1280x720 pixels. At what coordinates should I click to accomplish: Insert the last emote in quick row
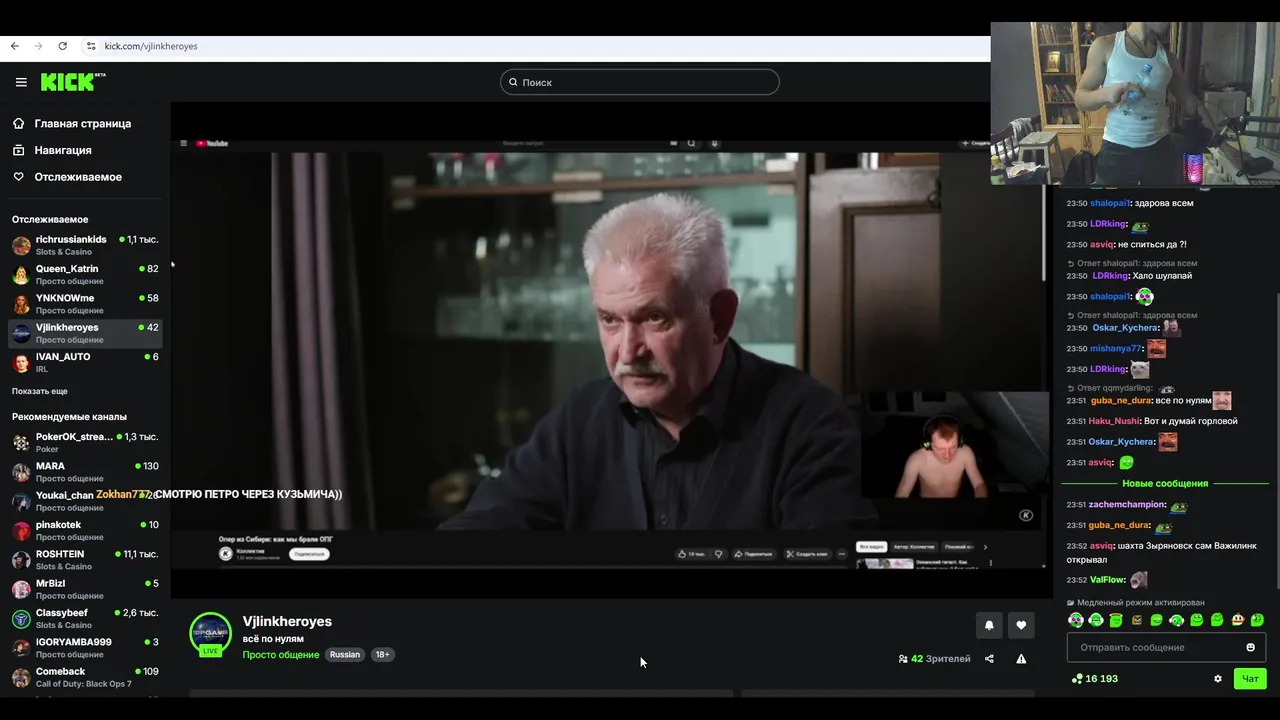click(1257, 620)
